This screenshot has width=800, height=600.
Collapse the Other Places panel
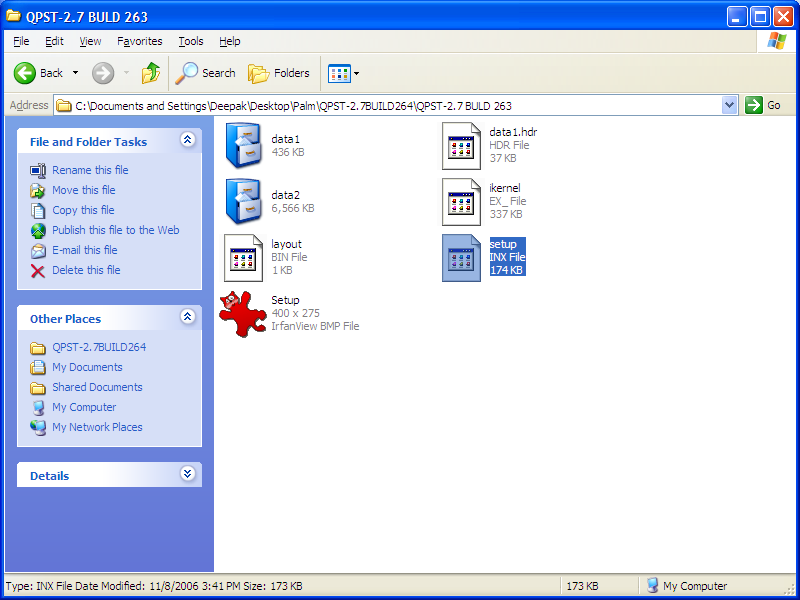[x=188, y=316]
